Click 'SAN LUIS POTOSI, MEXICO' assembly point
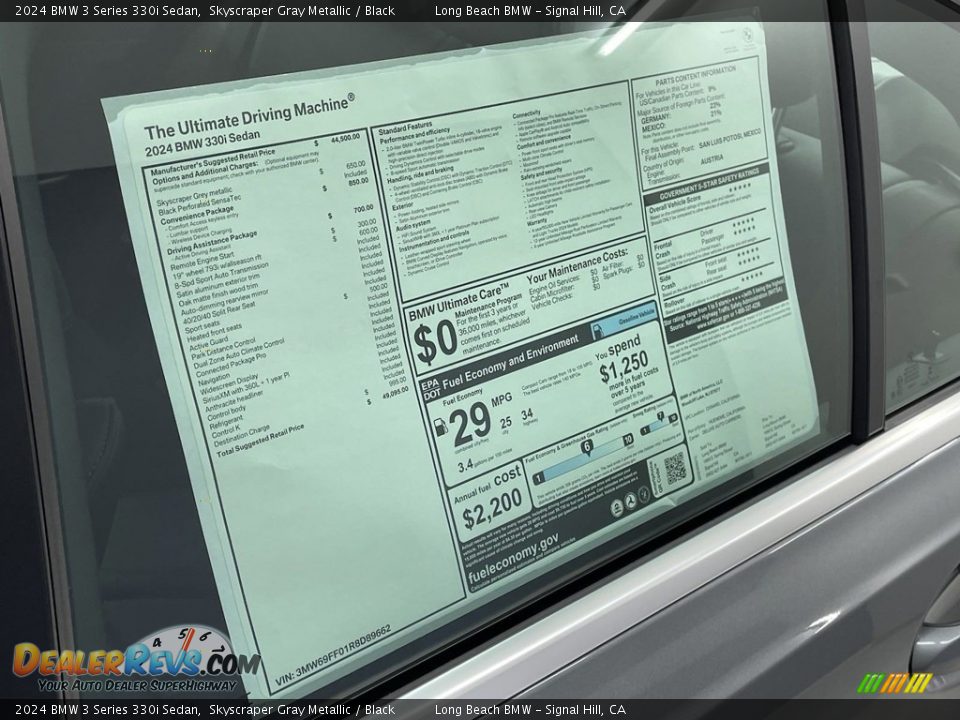Screen dimensions: 960x720 click(729, 139)
